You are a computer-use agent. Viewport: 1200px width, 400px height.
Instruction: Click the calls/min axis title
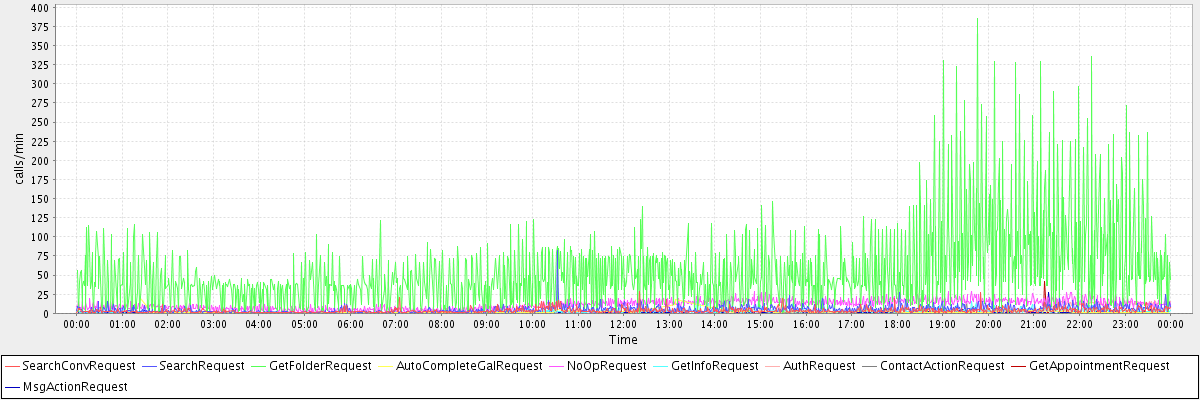(x=19, y=160)
